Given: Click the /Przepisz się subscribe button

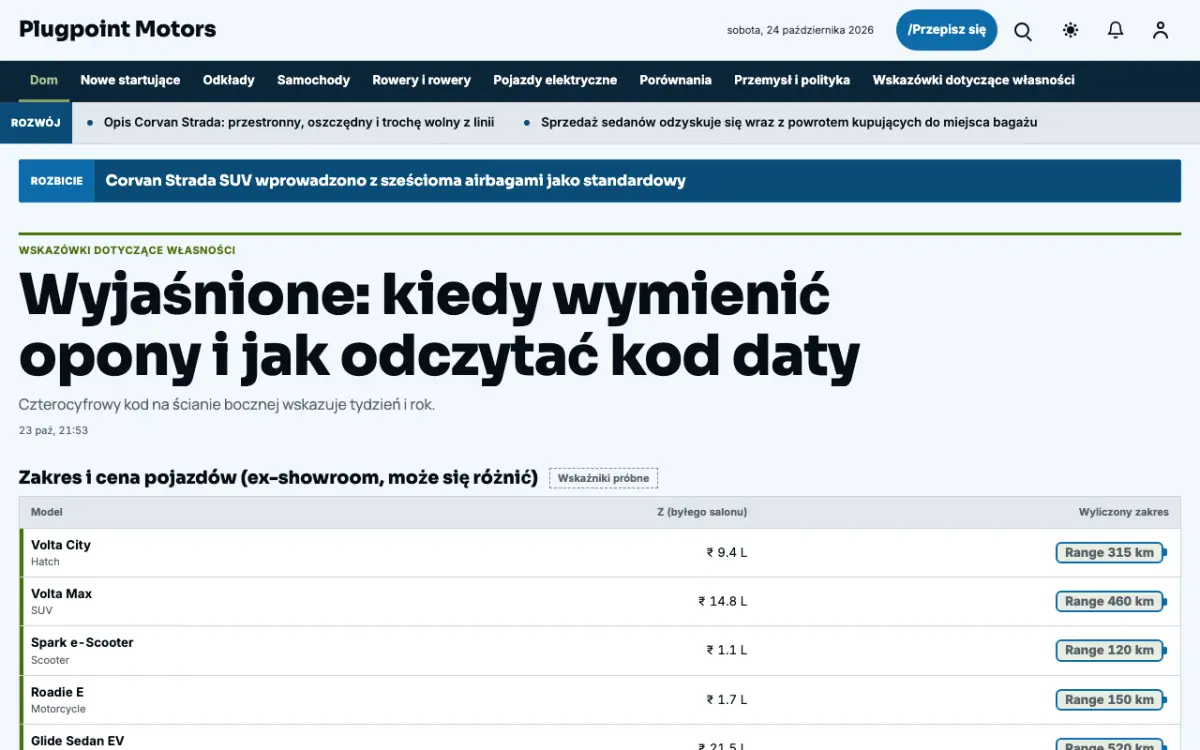Looking at the screenshot, I should tap(946, 30).
